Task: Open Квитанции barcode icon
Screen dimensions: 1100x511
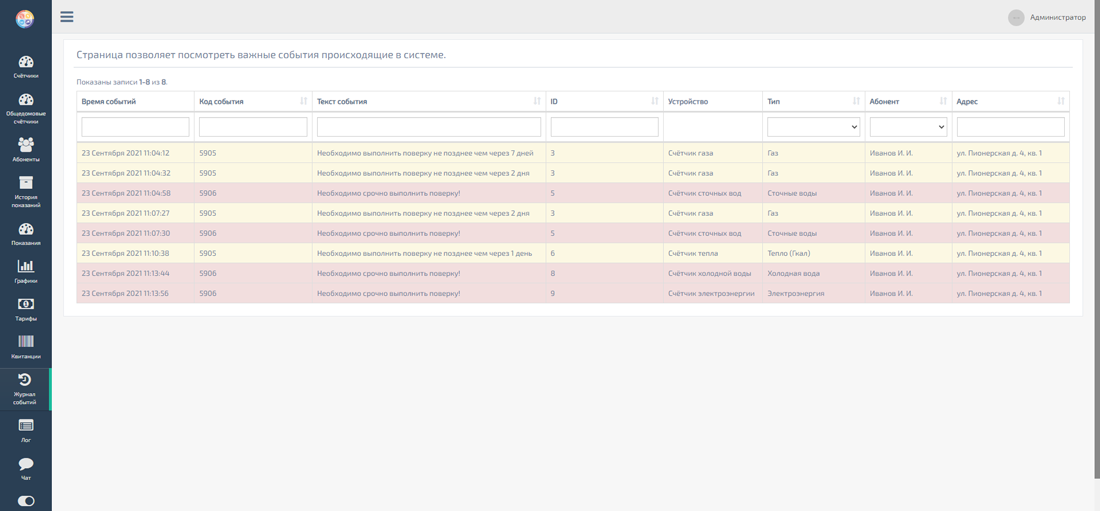Action: coord(26,346)
